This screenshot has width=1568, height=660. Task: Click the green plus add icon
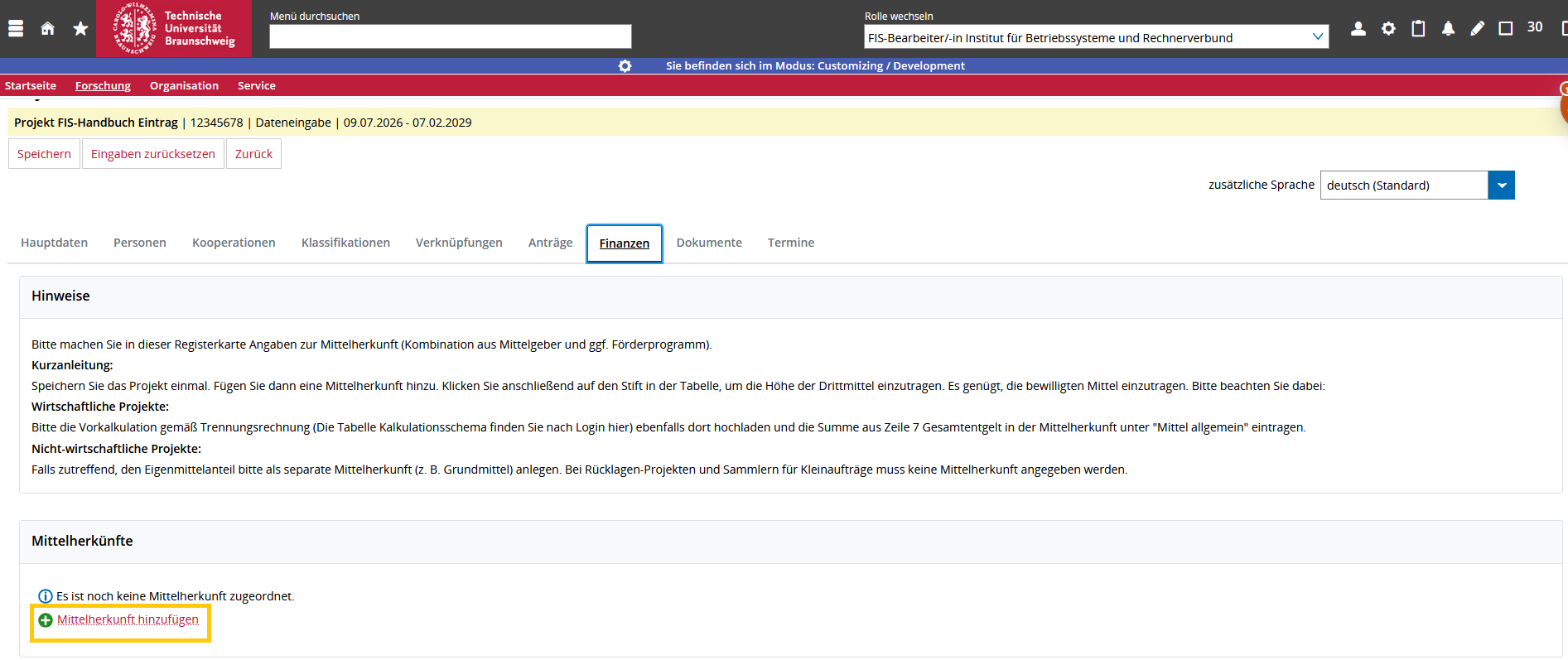[46, 620]
